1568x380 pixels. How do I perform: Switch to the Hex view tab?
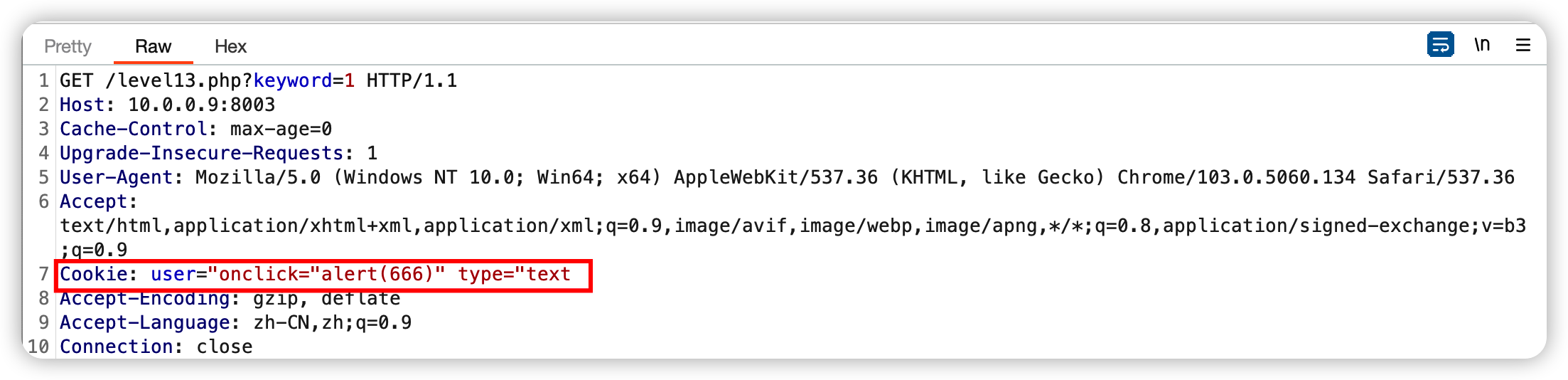230,46
